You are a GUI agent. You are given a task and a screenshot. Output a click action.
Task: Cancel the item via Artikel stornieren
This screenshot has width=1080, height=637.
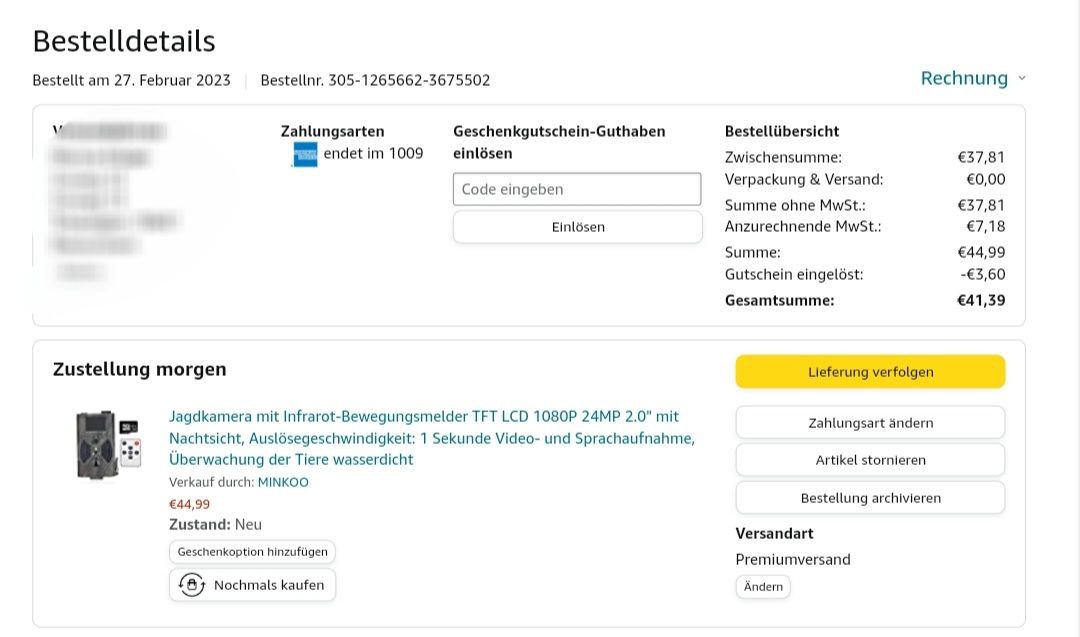tap(870, 460)
